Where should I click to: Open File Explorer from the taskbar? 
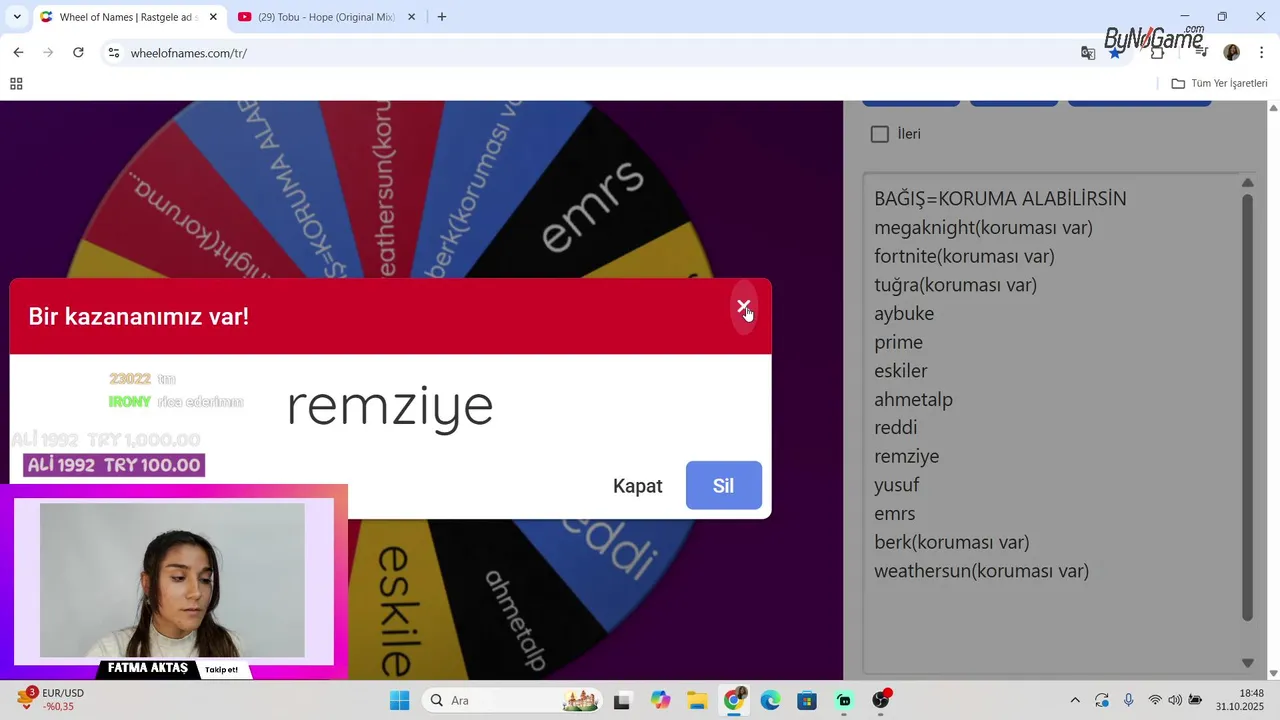(x=697, y=700)
